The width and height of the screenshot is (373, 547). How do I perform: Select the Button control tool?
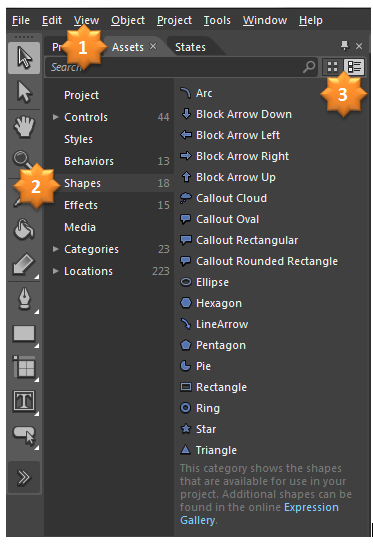point(24,435)
